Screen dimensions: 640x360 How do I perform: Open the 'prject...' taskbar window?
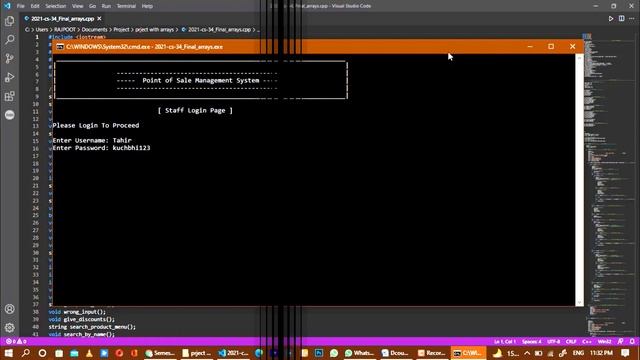[196, 353]
